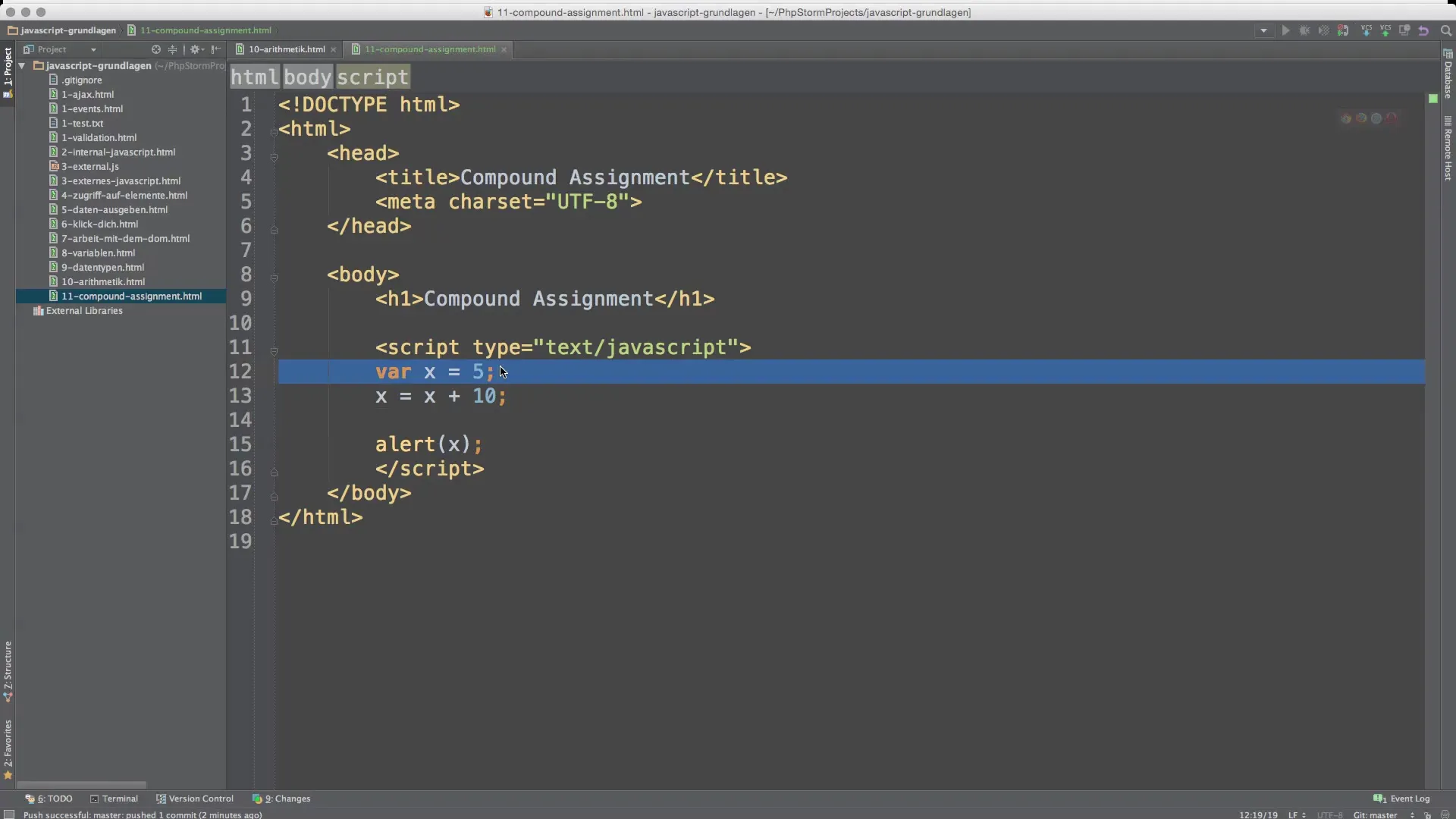Toggle the Structure side tab
The image size is (1456, 819).
tap(8, 672)
